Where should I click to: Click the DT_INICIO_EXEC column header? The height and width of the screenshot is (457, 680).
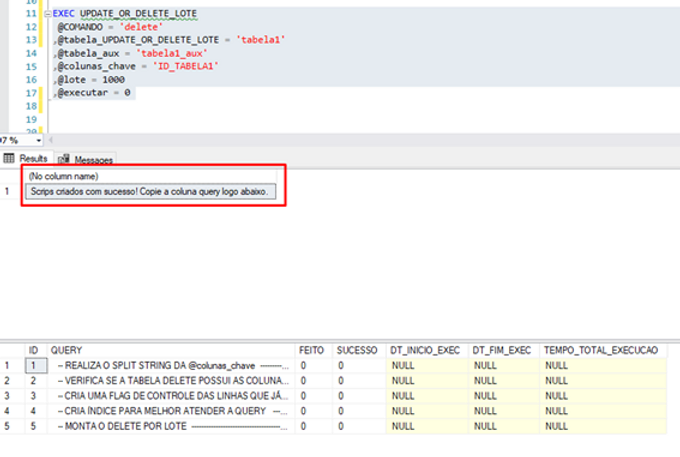click(427, 350)
